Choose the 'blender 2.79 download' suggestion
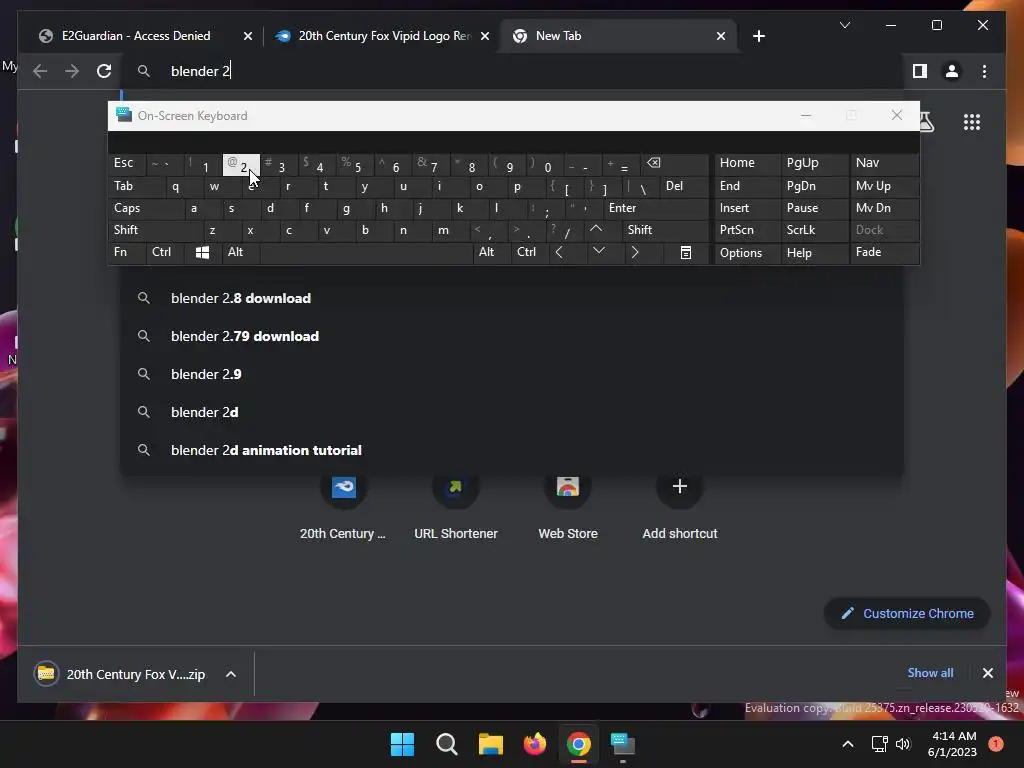Screen dimensions: 1024x768 coord(512,336)
